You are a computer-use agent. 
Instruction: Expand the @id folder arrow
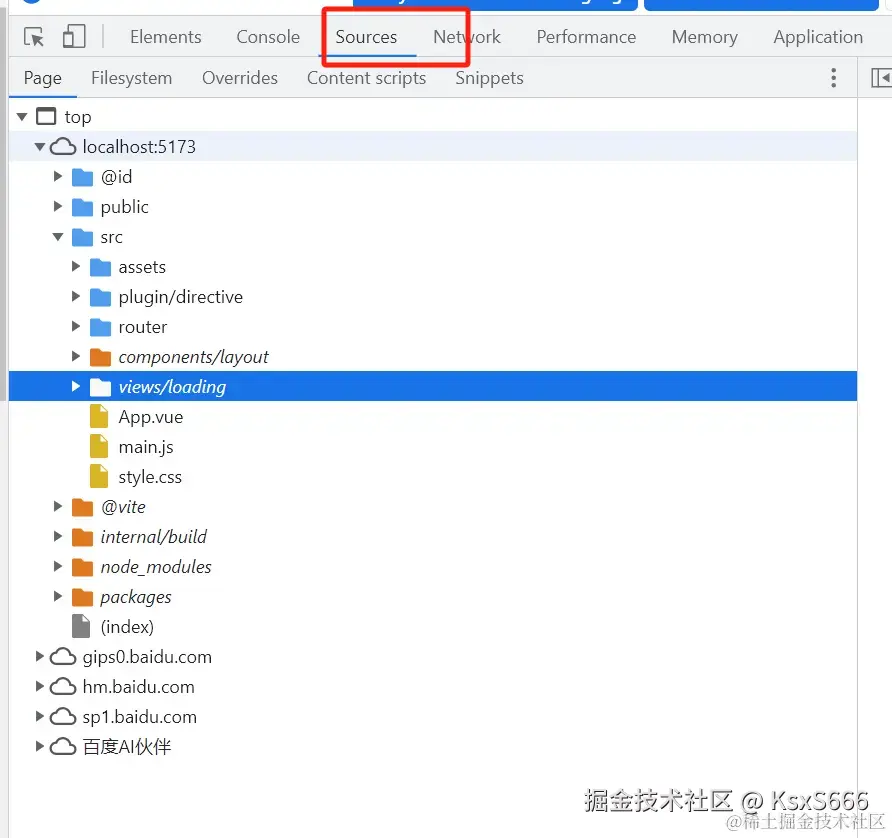coord(58,177)
